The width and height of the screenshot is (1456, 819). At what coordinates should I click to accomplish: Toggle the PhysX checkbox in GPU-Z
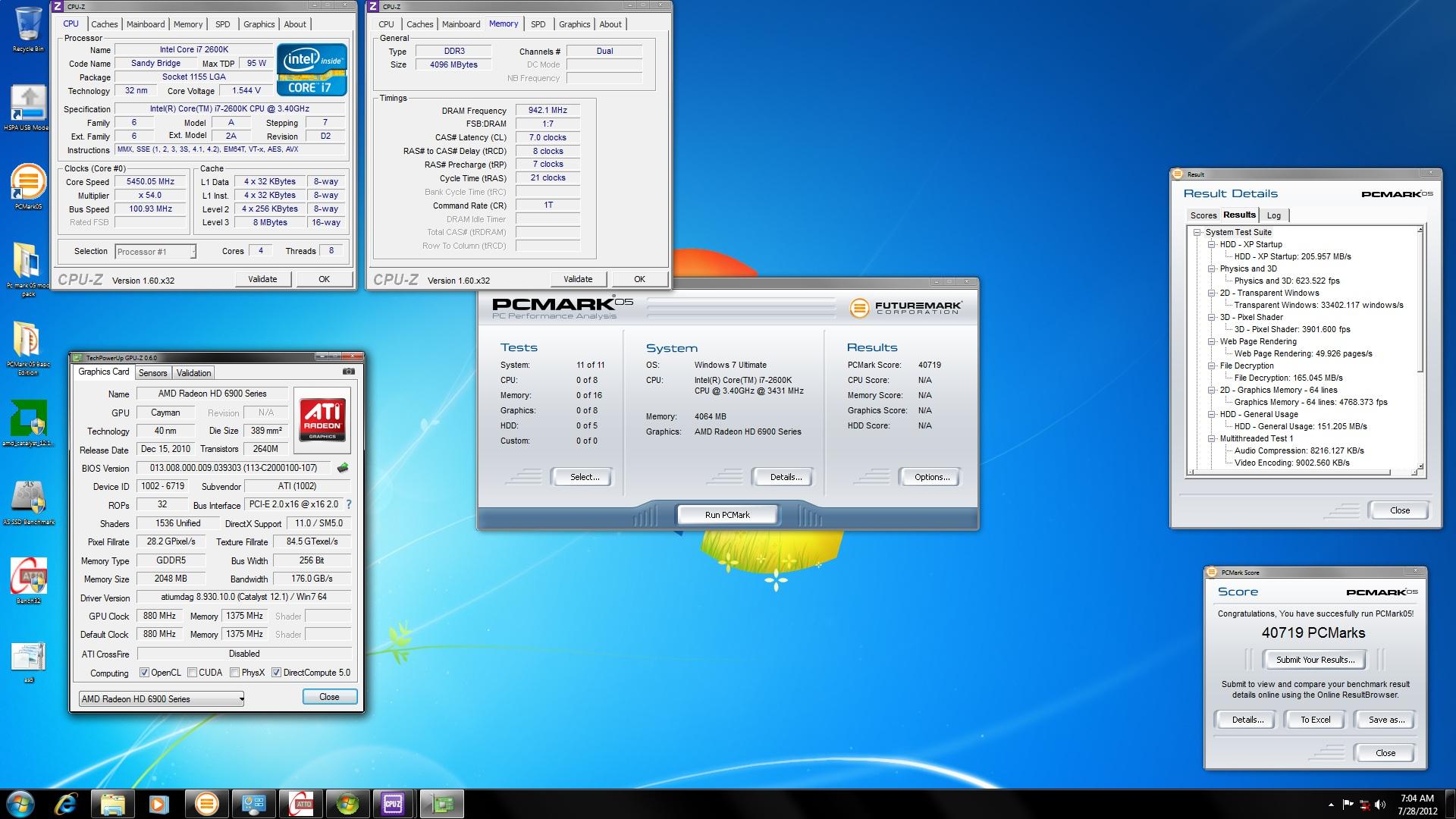(235, 673)
